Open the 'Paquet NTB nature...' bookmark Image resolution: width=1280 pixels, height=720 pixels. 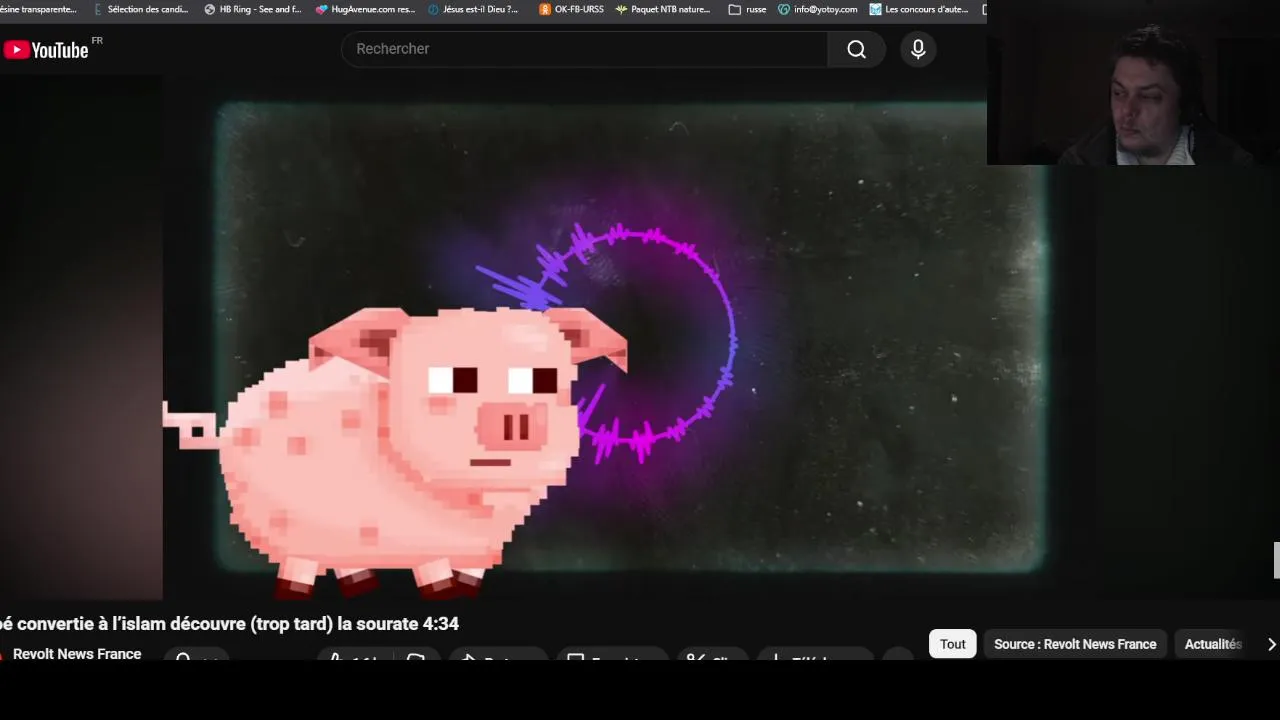coord(663,9)
